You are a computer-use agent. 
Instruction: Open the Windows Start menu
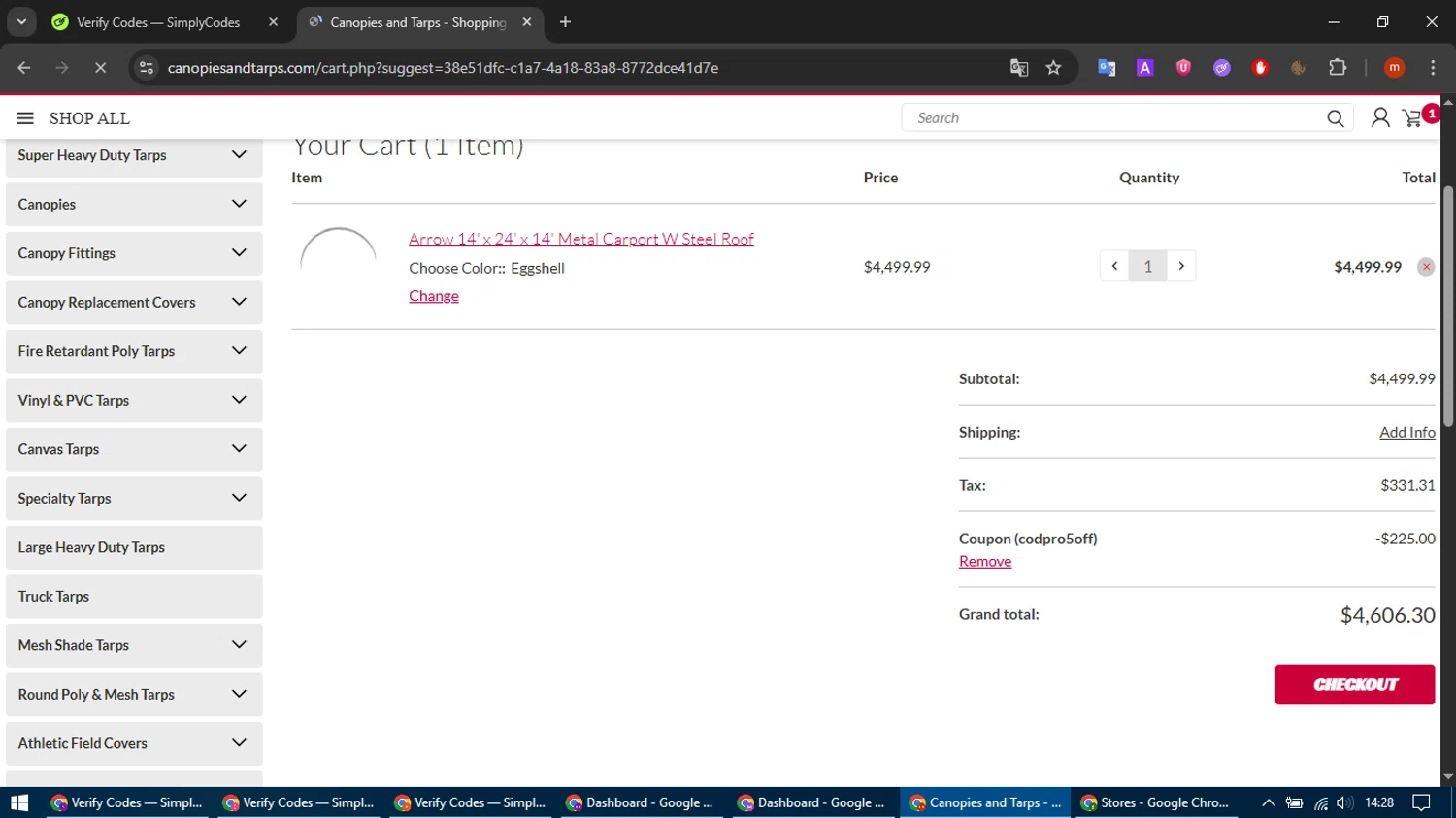point(19,802)
